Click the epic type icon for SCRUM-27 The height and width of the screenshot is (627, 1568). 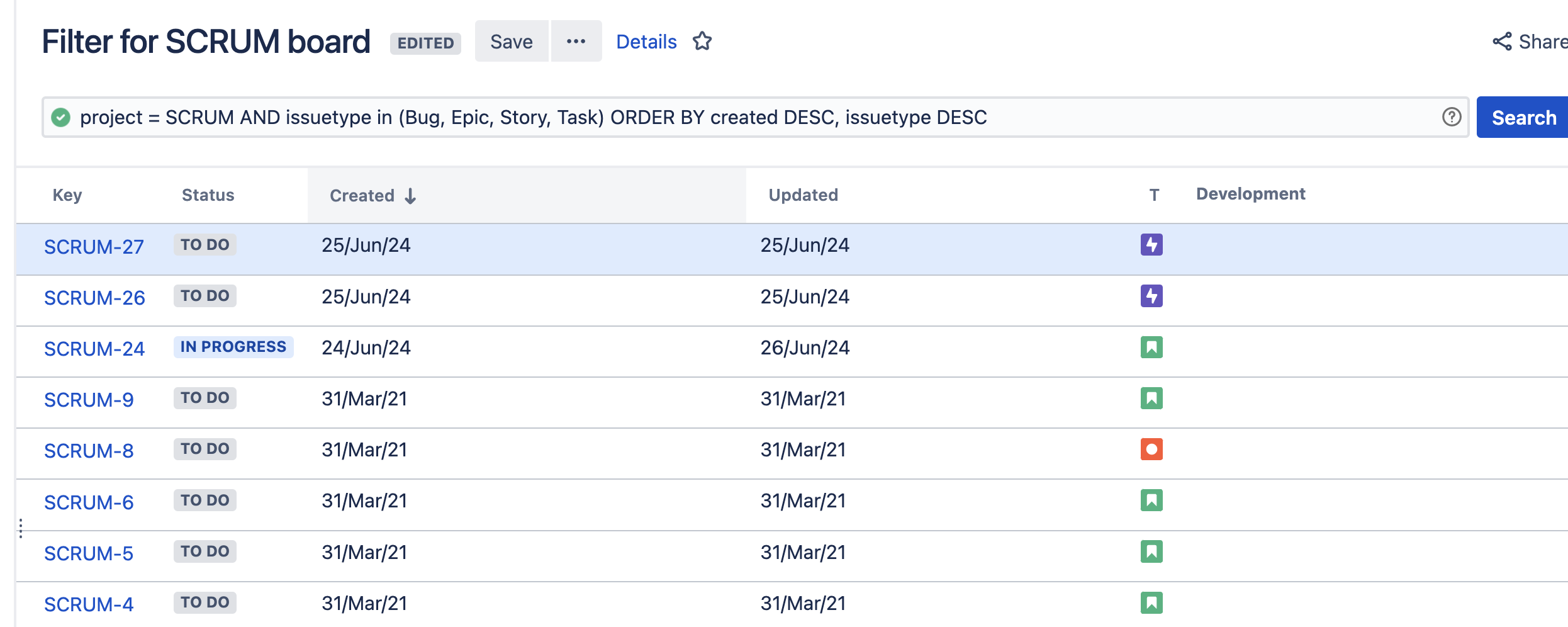[x=1151, y=245]
